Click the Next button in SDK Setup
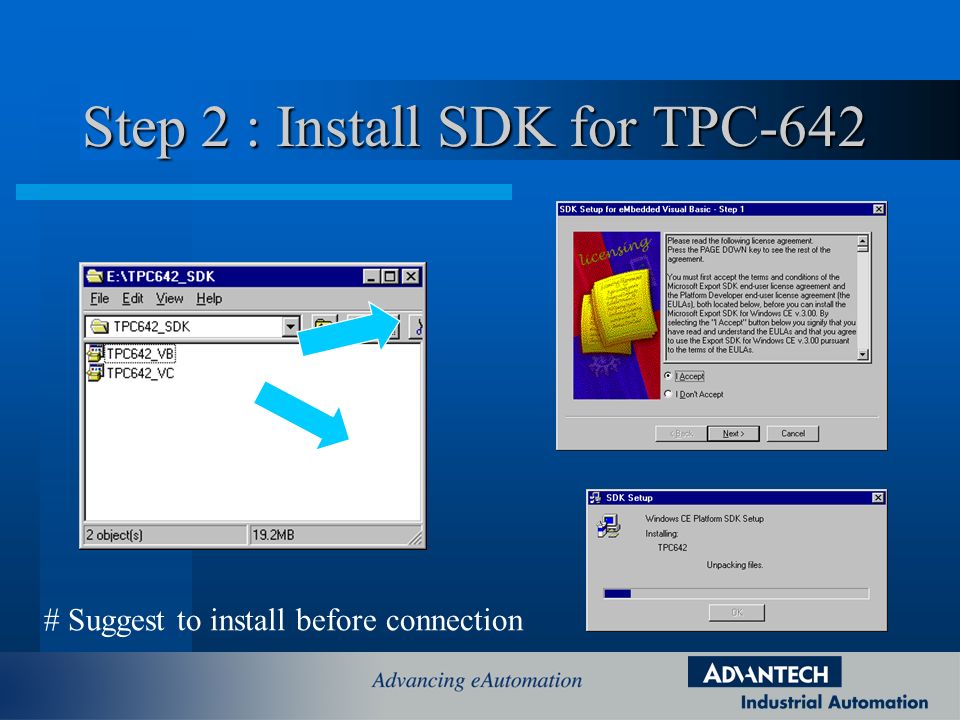This screenshot has width=960, height=720. coord(733,433)
